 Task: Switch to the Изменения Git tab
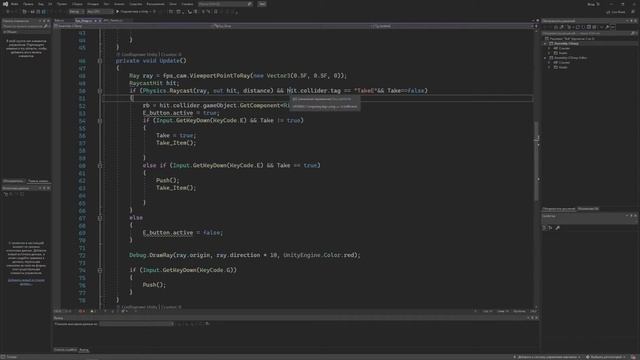coord(588,209)
